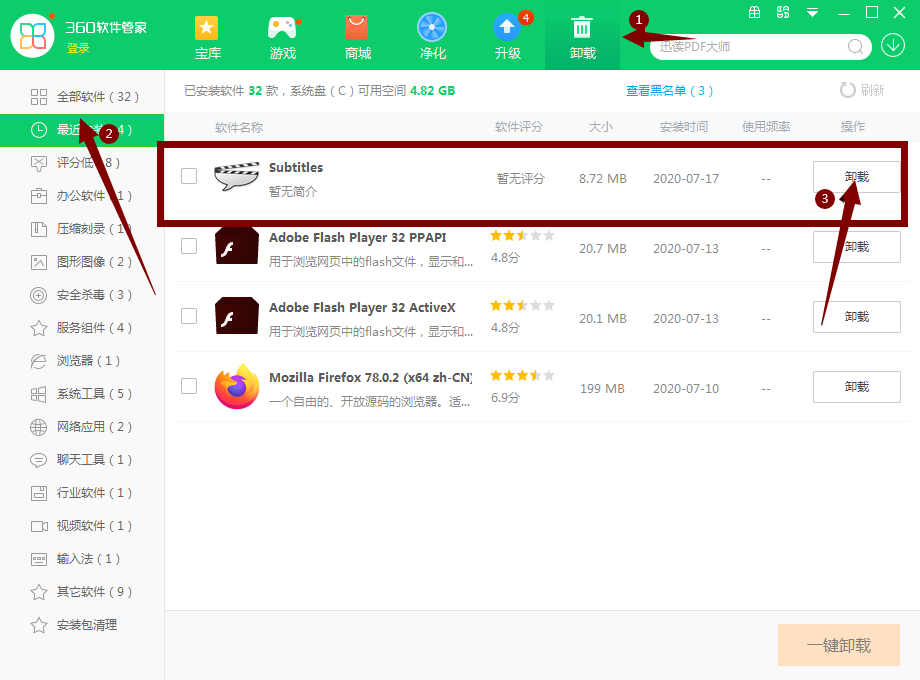Click the Mozilla Firefox 78.0.2 name text

(371, 378)
